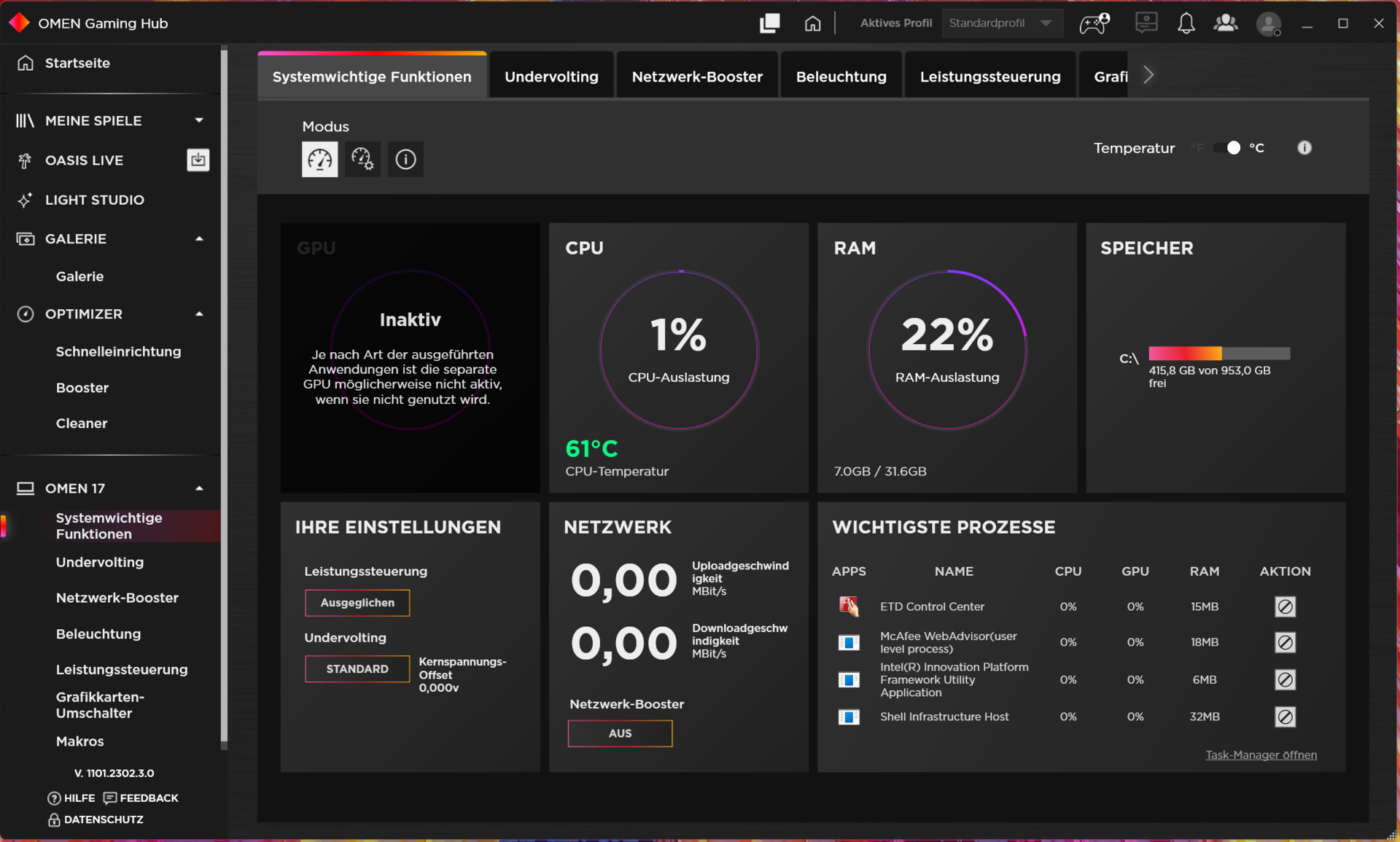This screenshot has height=842, width=1400.
Task: Open the Beleuchtung tab
Action: tap(841, 77)
